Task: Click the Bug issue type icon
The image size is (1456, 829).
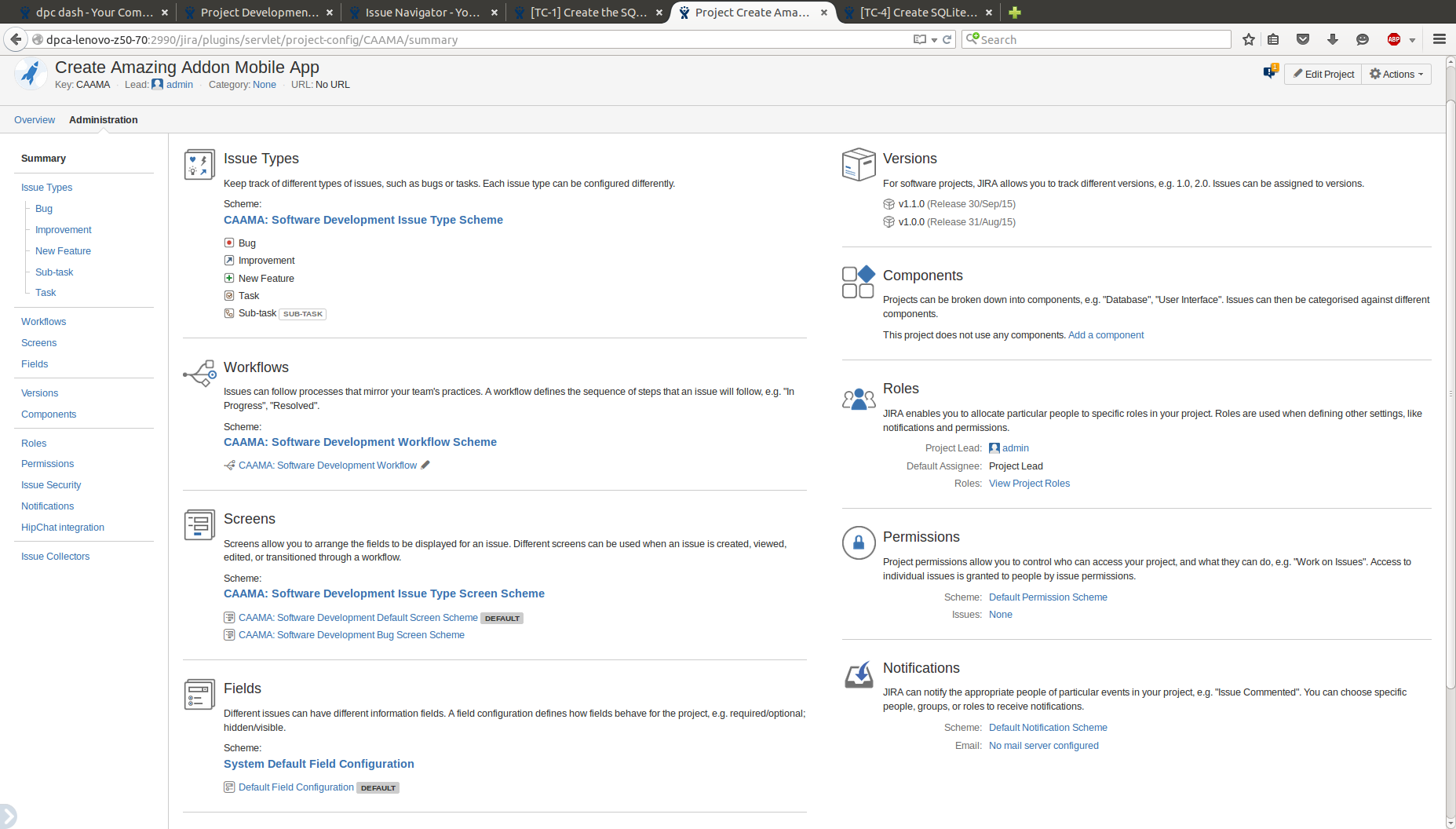Action: pyautogui.click(x=229, y=243)
